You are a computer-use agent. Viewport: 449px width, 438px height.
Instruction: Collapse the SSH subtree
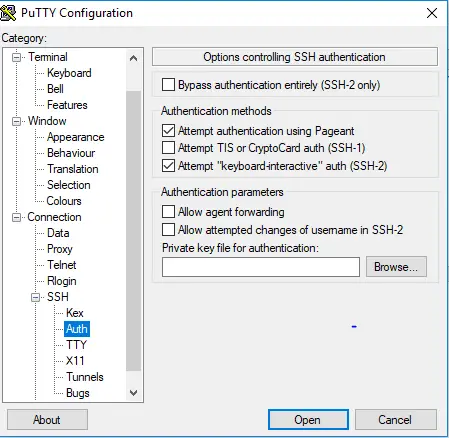point(35,297)
